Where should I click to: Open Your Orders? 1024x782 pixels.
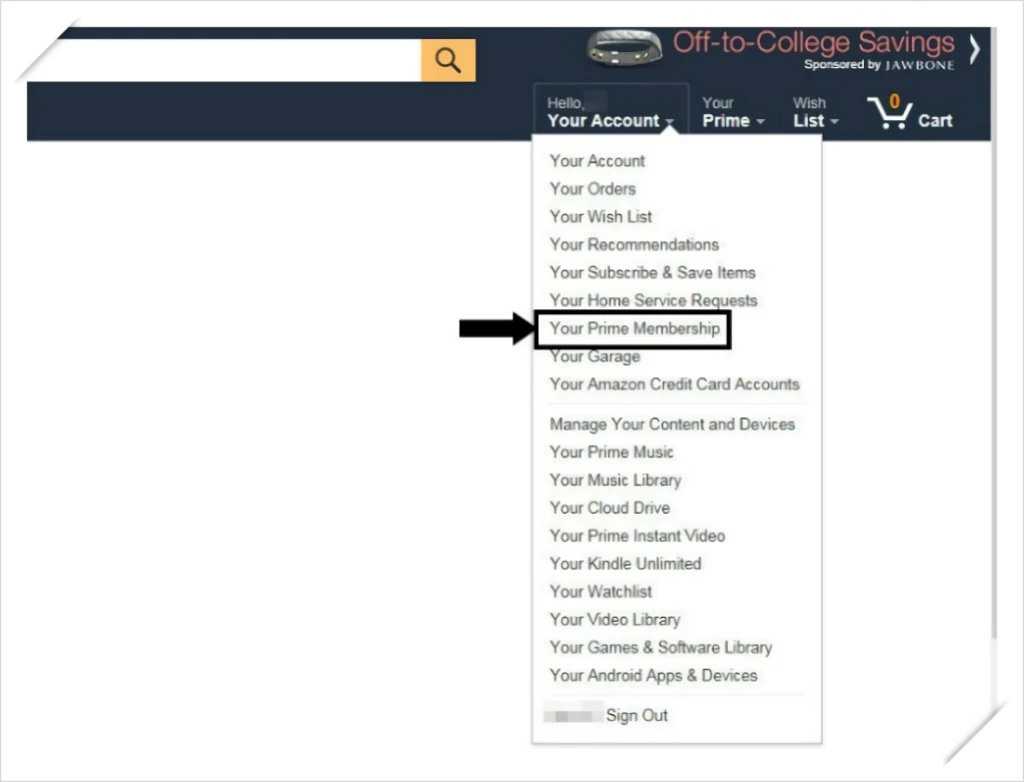coord(592,189)
